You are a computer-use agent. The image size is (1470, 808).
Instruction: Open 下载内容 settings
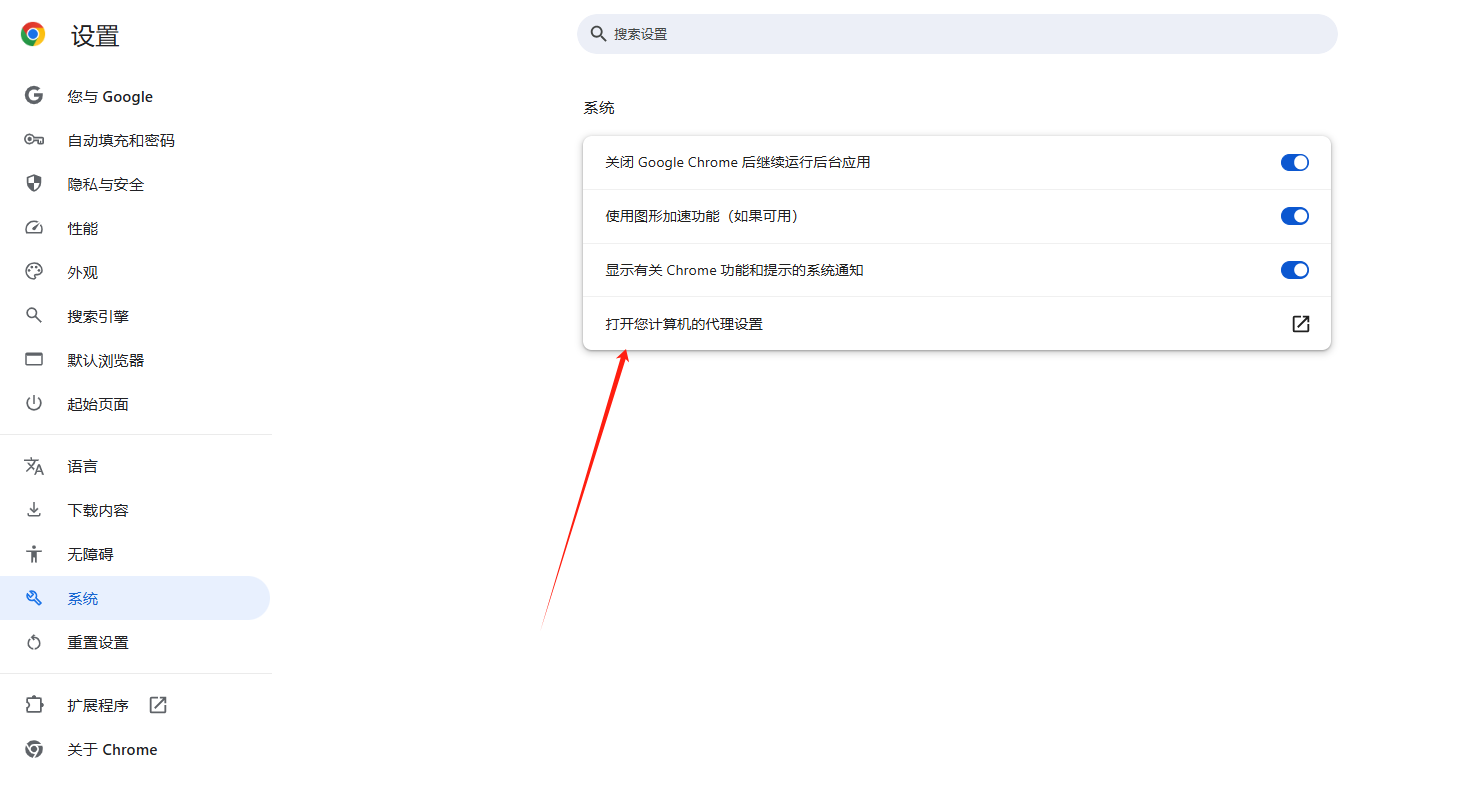[135, 510]
